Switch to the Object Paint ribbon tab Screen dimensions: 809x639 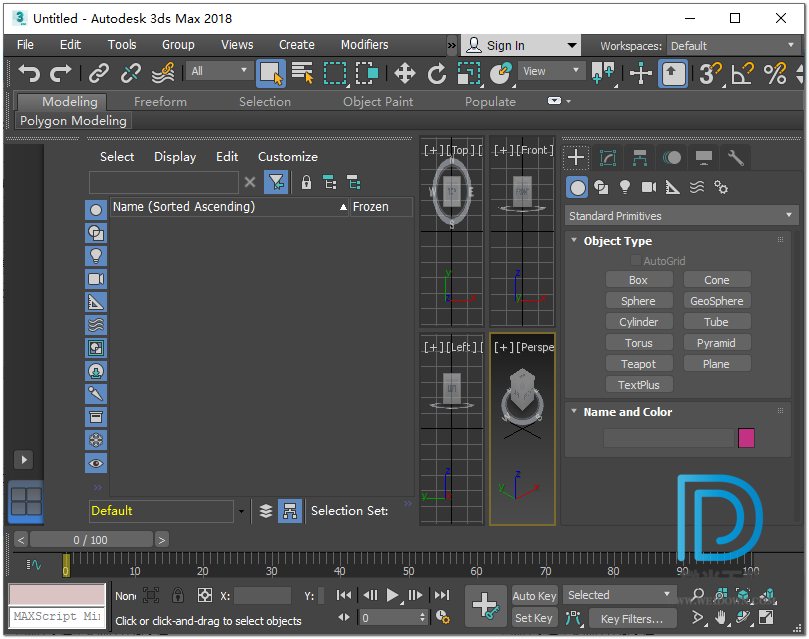378,102
